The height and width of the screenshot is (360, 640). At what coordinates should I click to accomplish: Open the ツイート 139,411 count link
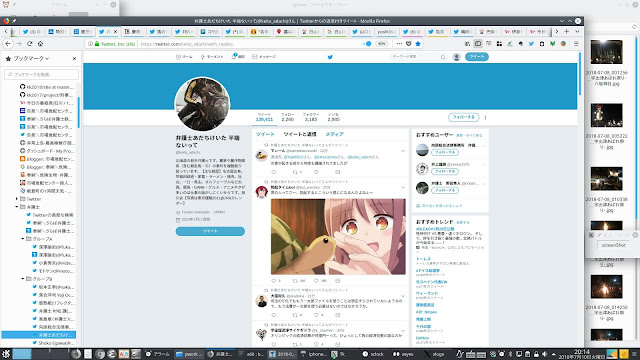tap(264, 117)
